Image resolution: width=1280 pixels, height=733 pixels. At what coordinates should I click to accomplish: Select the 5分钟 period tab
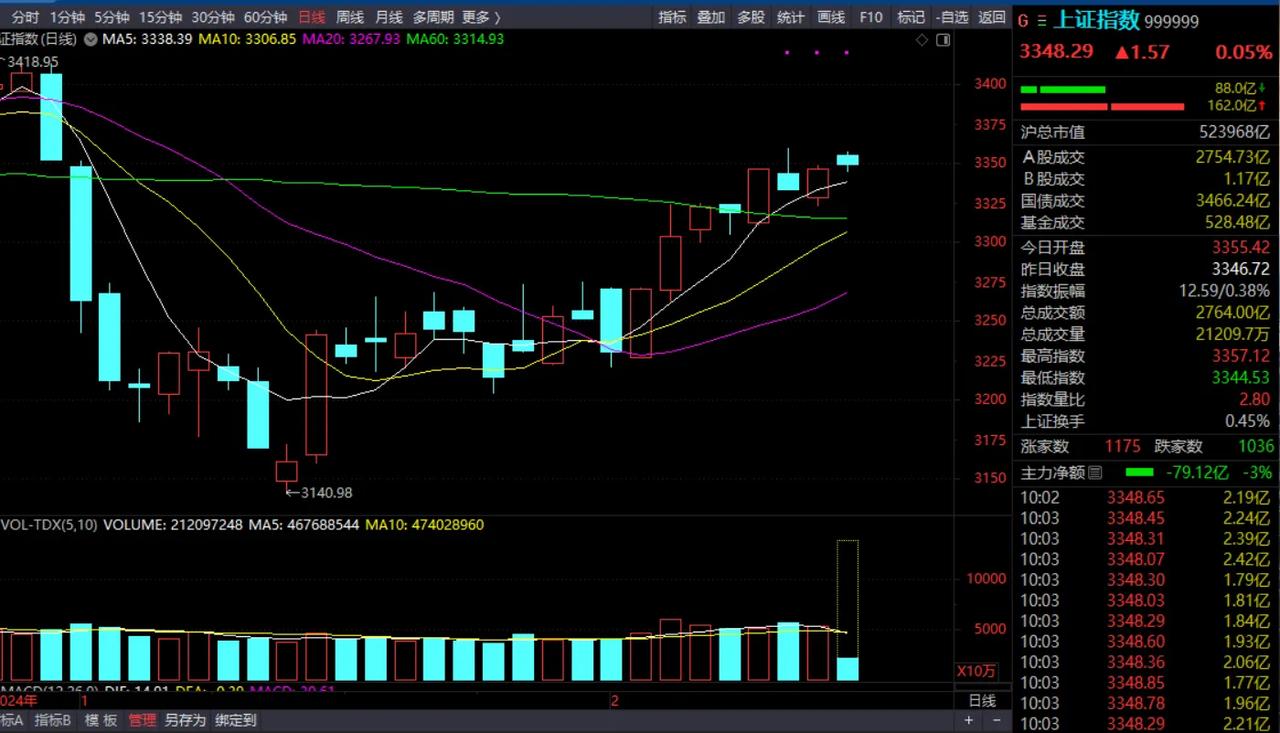click(111, 17)
